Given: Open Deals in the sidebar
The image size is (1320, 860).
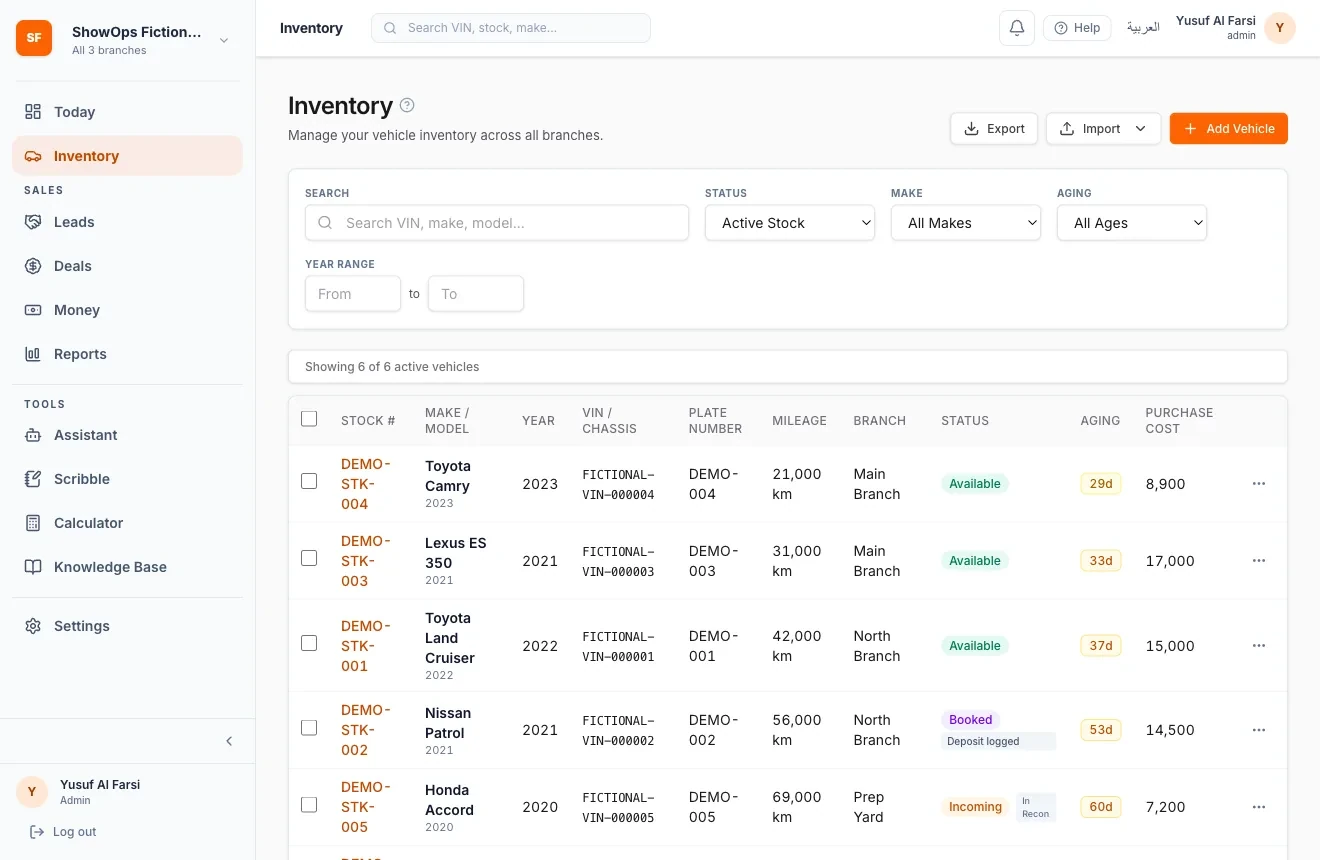Looking at the screenshot, I should pos(127,266).
